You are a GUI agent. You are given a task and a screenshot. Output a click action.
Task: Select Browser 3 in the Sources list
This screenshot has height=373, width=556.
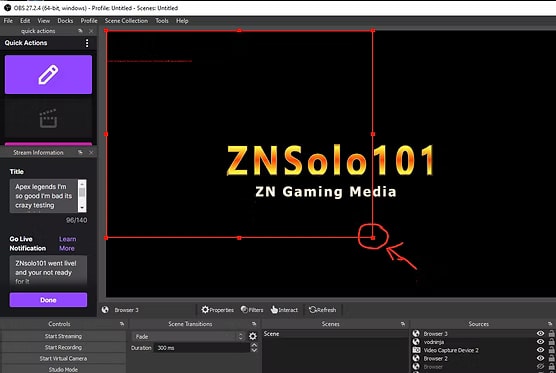click(435, 334)
